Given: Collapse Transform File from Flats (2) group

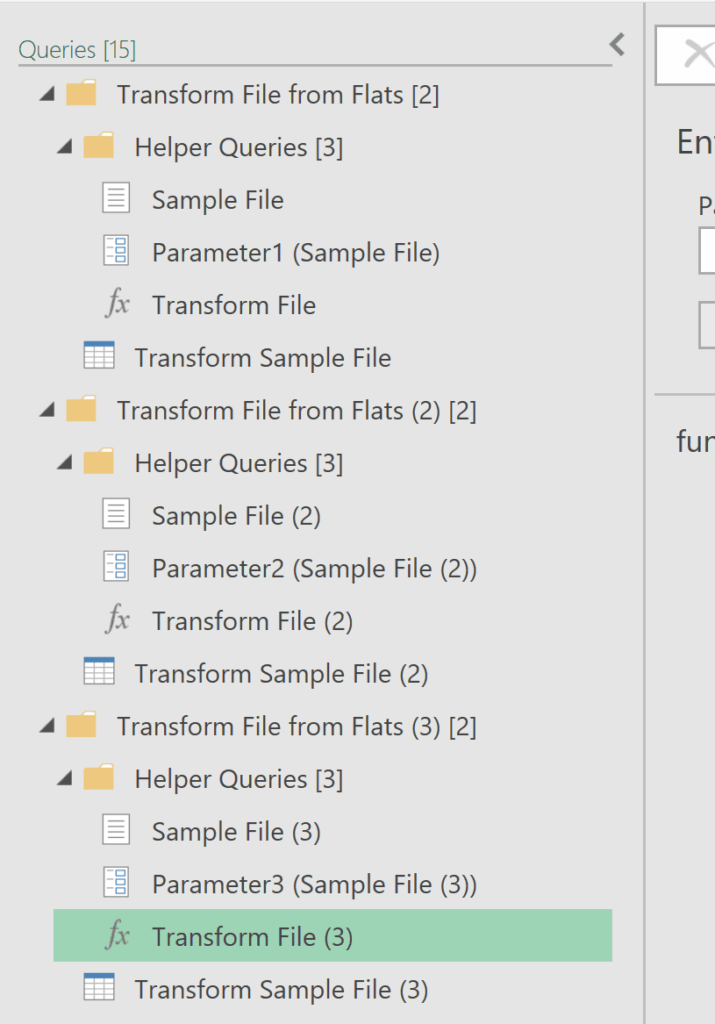Looking at the screenshot, I should pos(46,411).
